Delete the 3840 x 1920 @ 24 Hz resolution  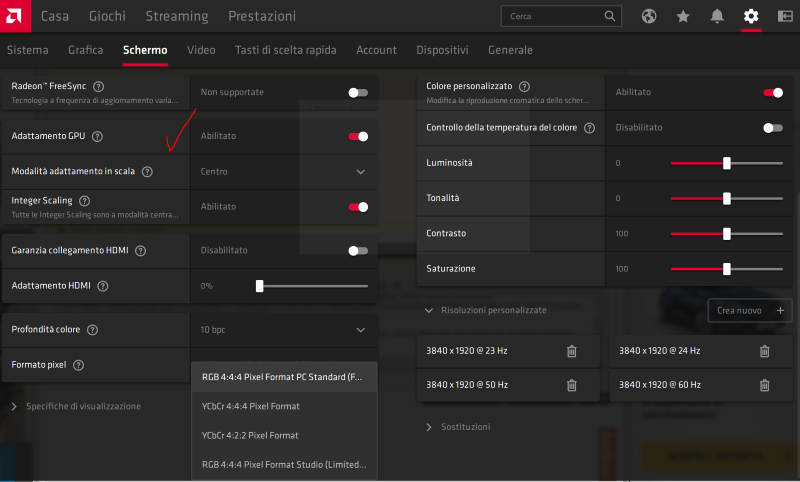[x=764, y=351]
